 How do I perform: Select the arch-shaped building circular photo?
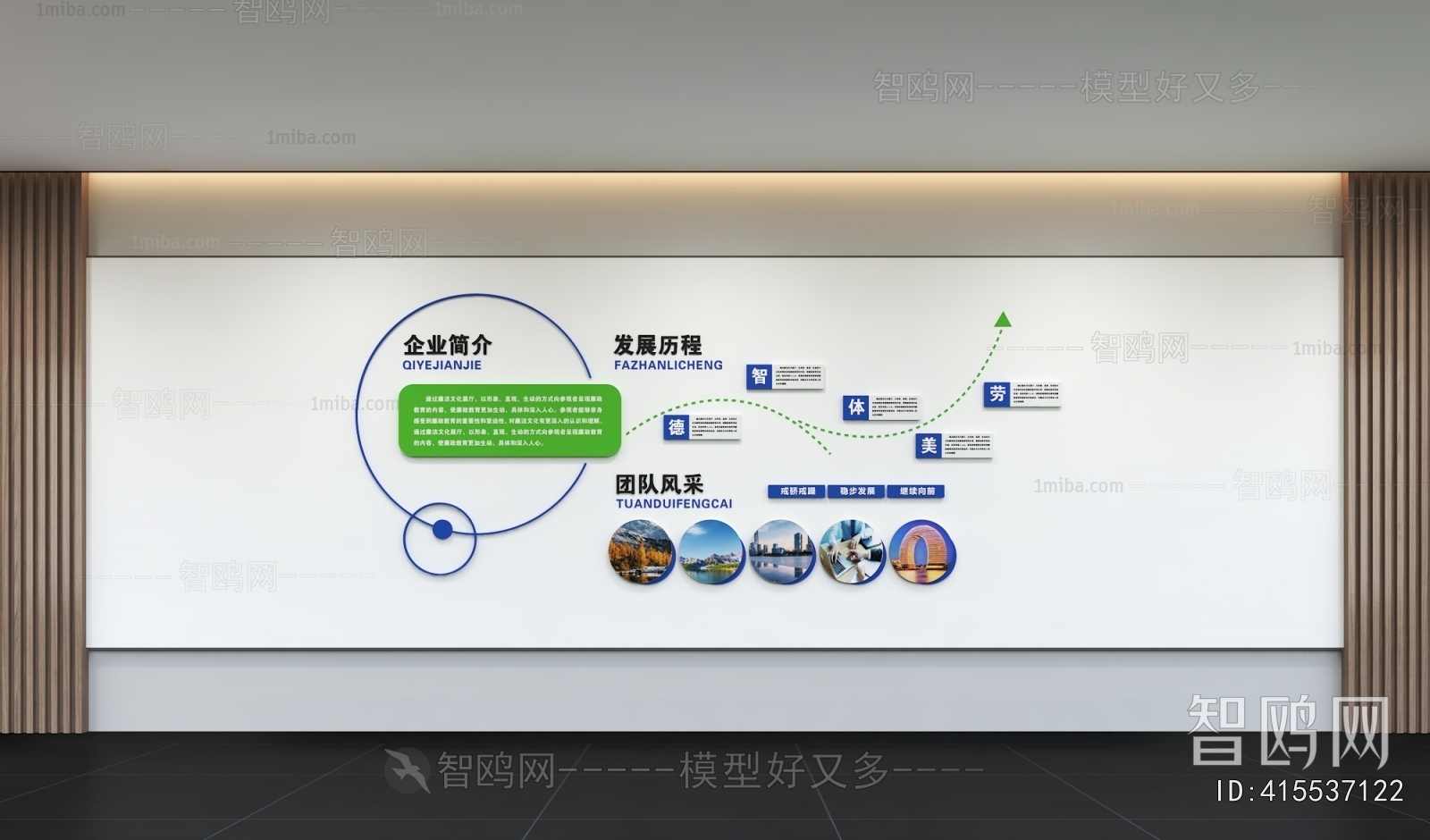coord(922,552)
